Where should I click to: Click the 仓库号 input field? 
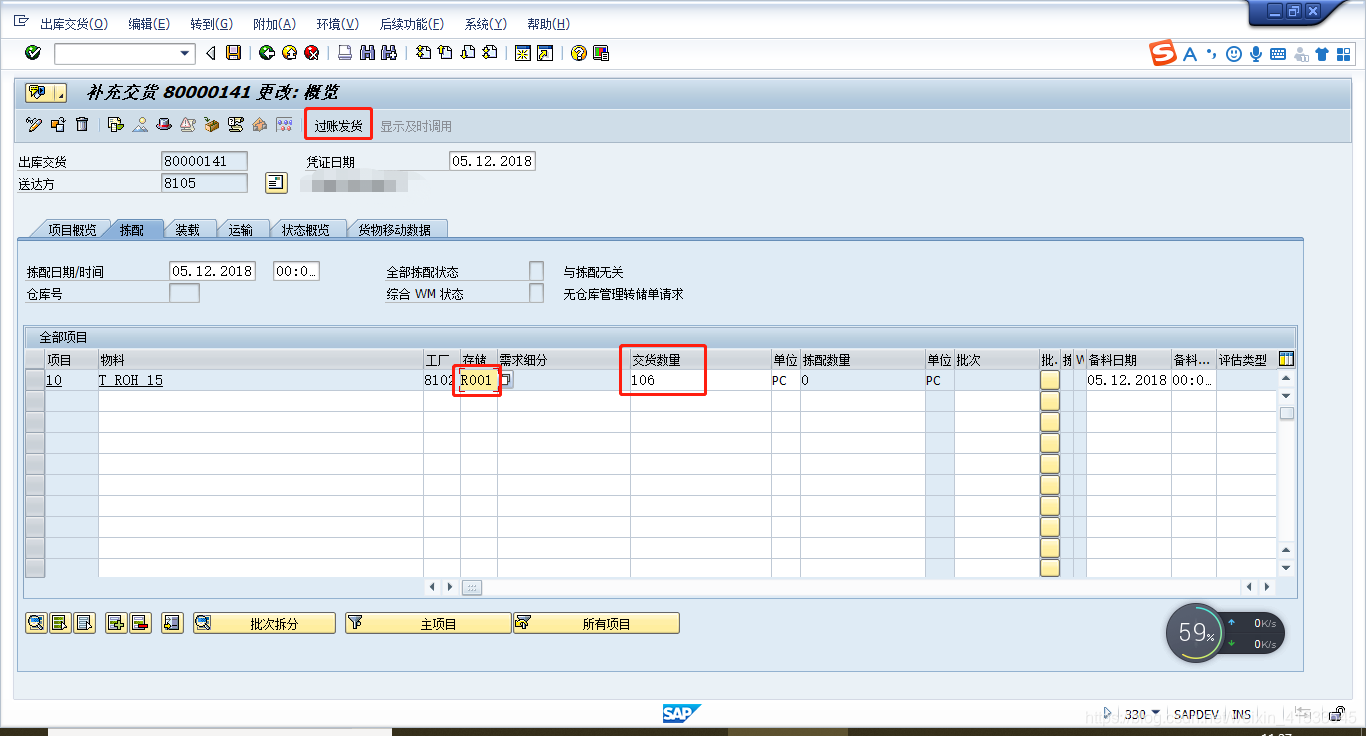[x=184, y=293]
